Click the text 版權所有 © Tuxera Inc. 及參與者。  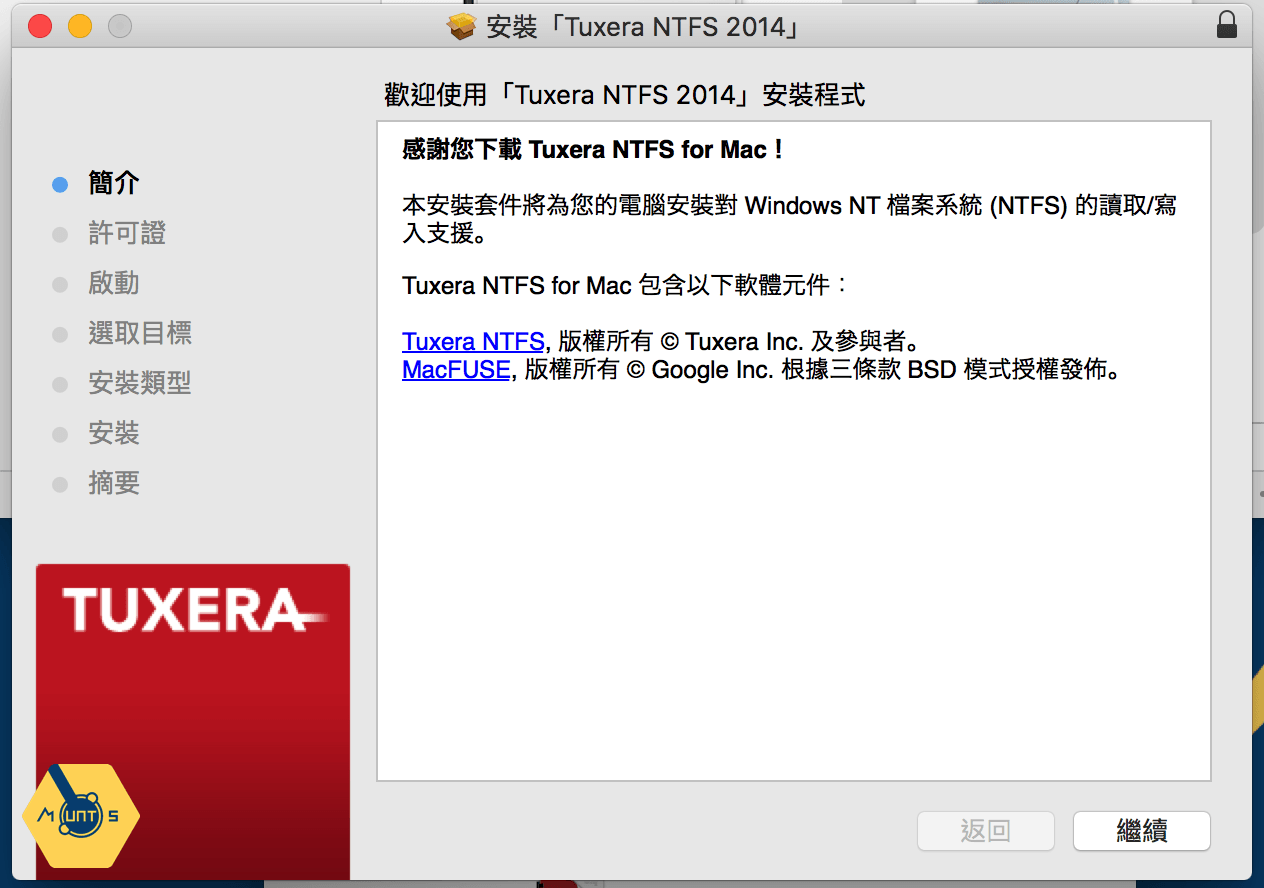[738, 342]
